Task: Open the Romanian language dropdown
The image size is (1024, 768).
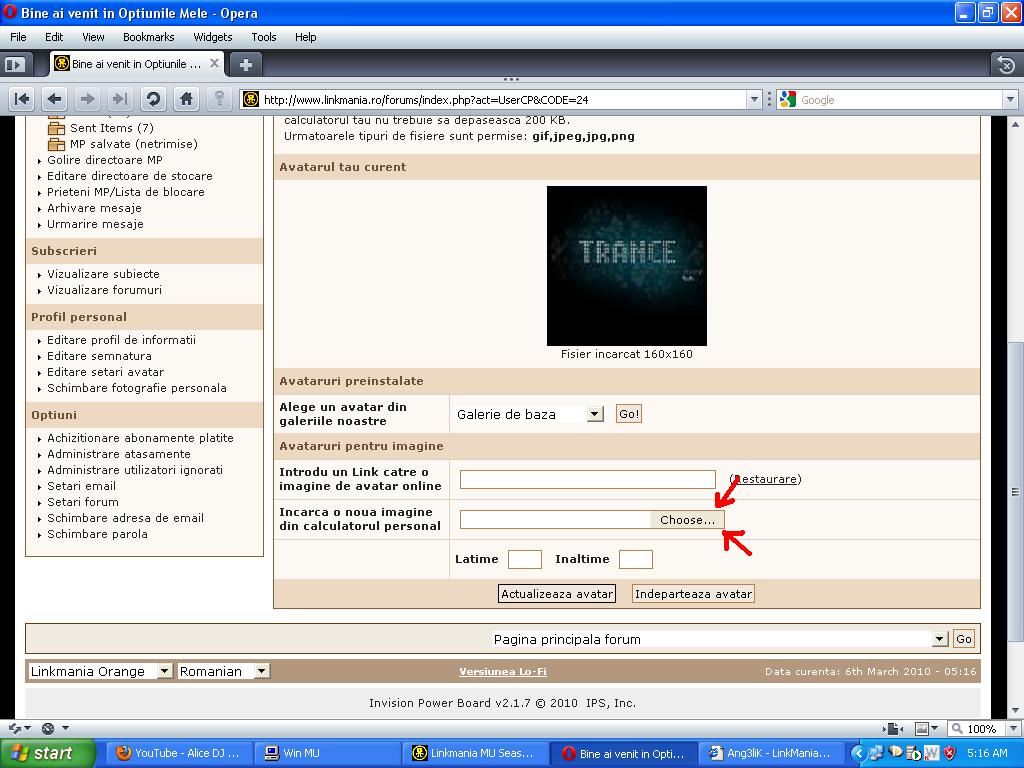Action: (x=261, y=671)
